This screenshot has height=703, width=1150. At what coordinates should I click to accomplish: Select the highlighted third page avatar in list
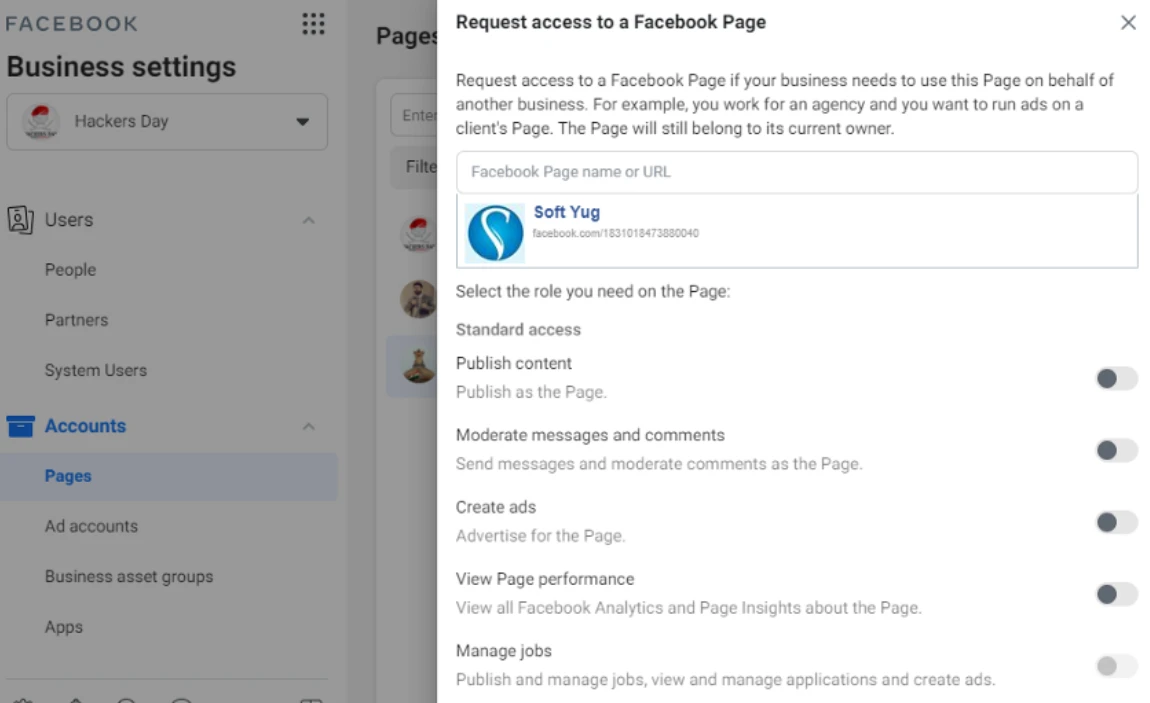418,366
